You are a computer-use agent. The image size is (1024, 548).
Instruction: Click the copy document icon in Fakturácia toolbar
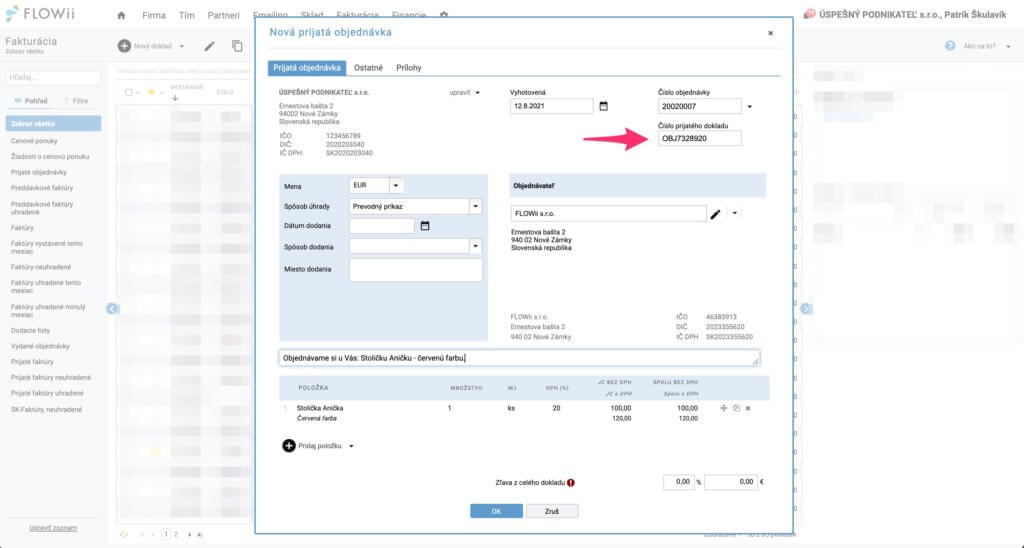237,46
